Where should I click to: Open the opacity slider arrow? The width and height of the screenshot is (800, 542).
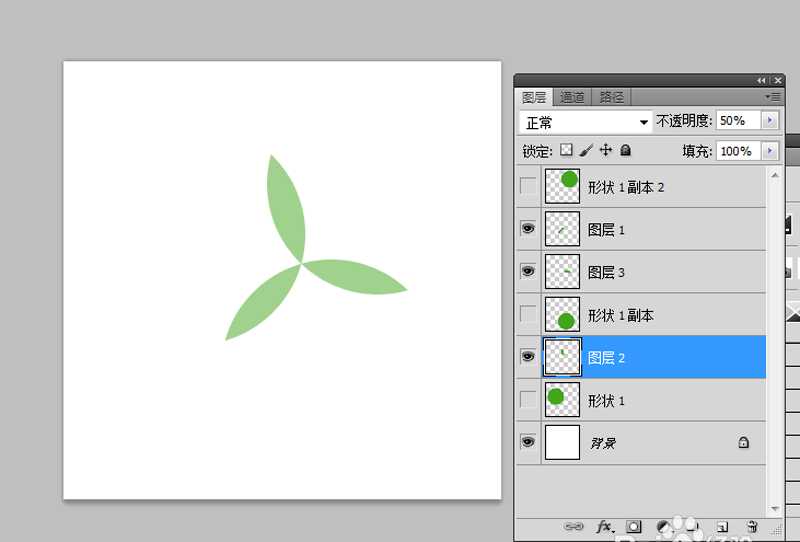coord(770,120)
